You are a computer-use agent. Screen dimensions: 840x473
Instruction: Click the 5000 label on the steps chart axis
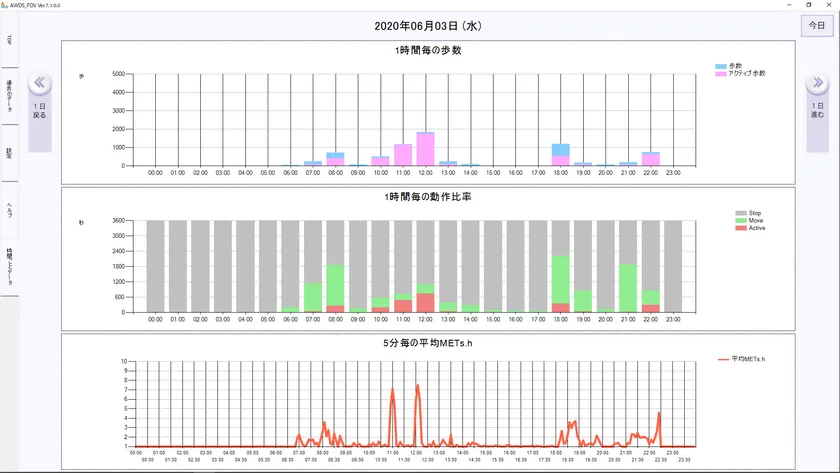tap(118, 74)
